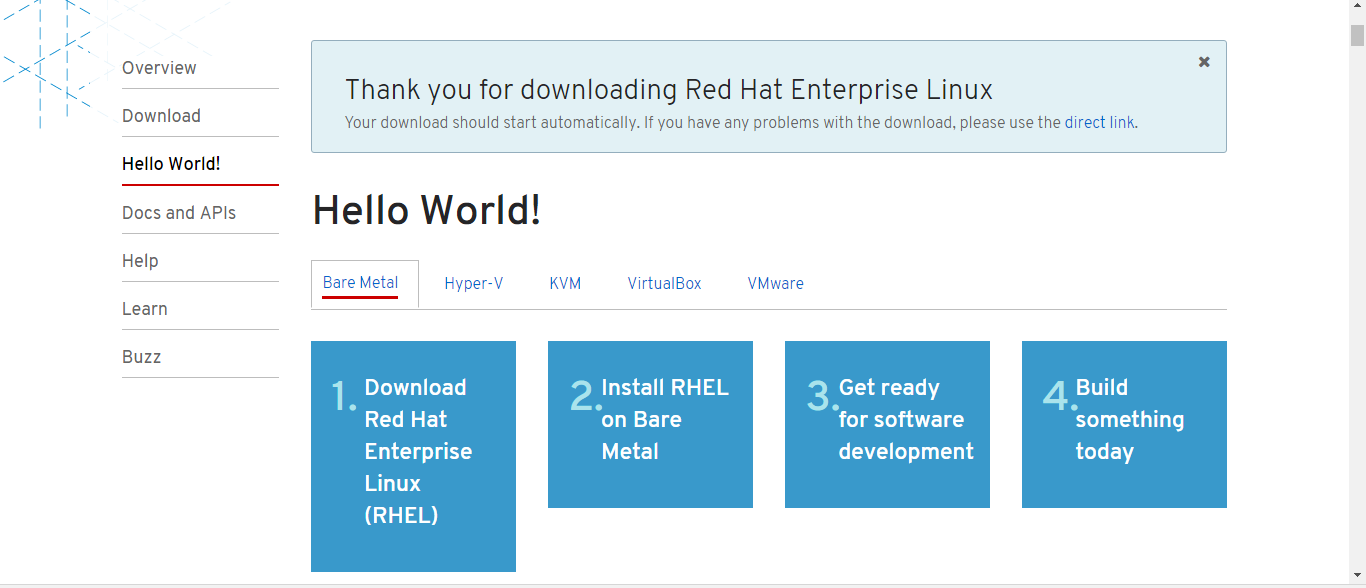This screenshot has width=1366, height=588.
Task: Open the direct link for download
Action: click(x=1099, y=123)
